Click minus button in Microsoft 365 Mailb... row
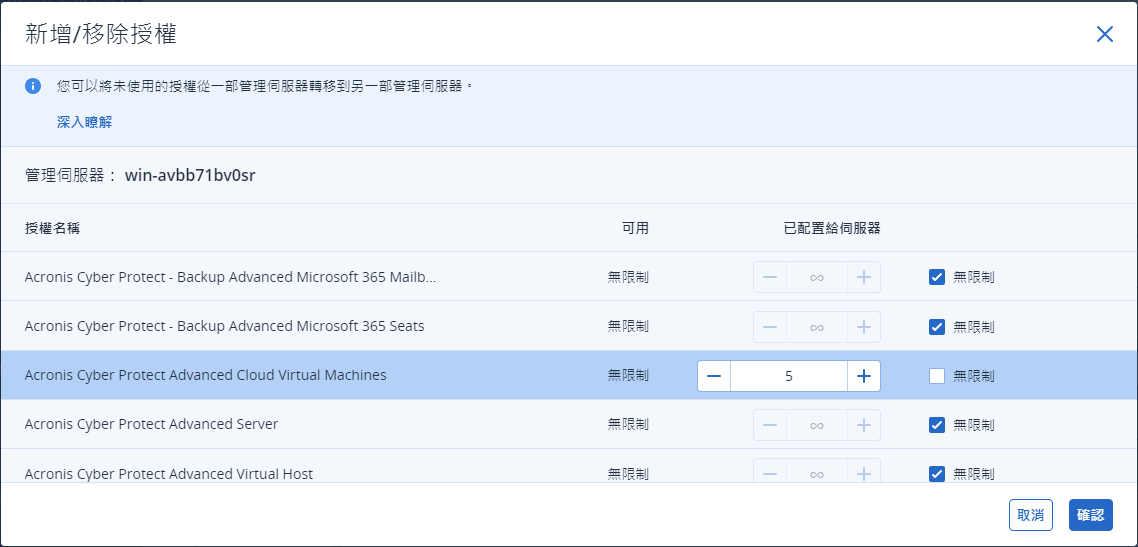The image size is (1138, 547). click(x=770, y=277)
